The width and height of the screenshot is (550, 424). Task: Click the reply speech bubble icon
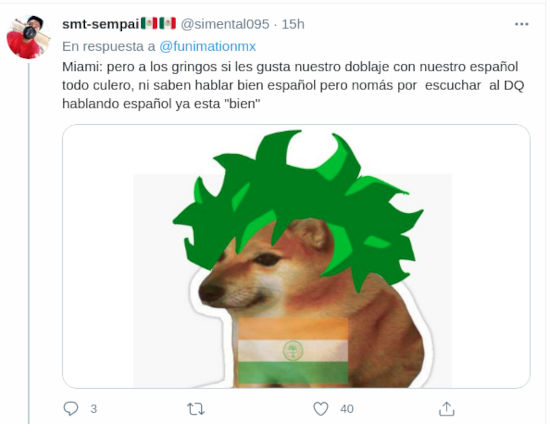click(71, 409)
